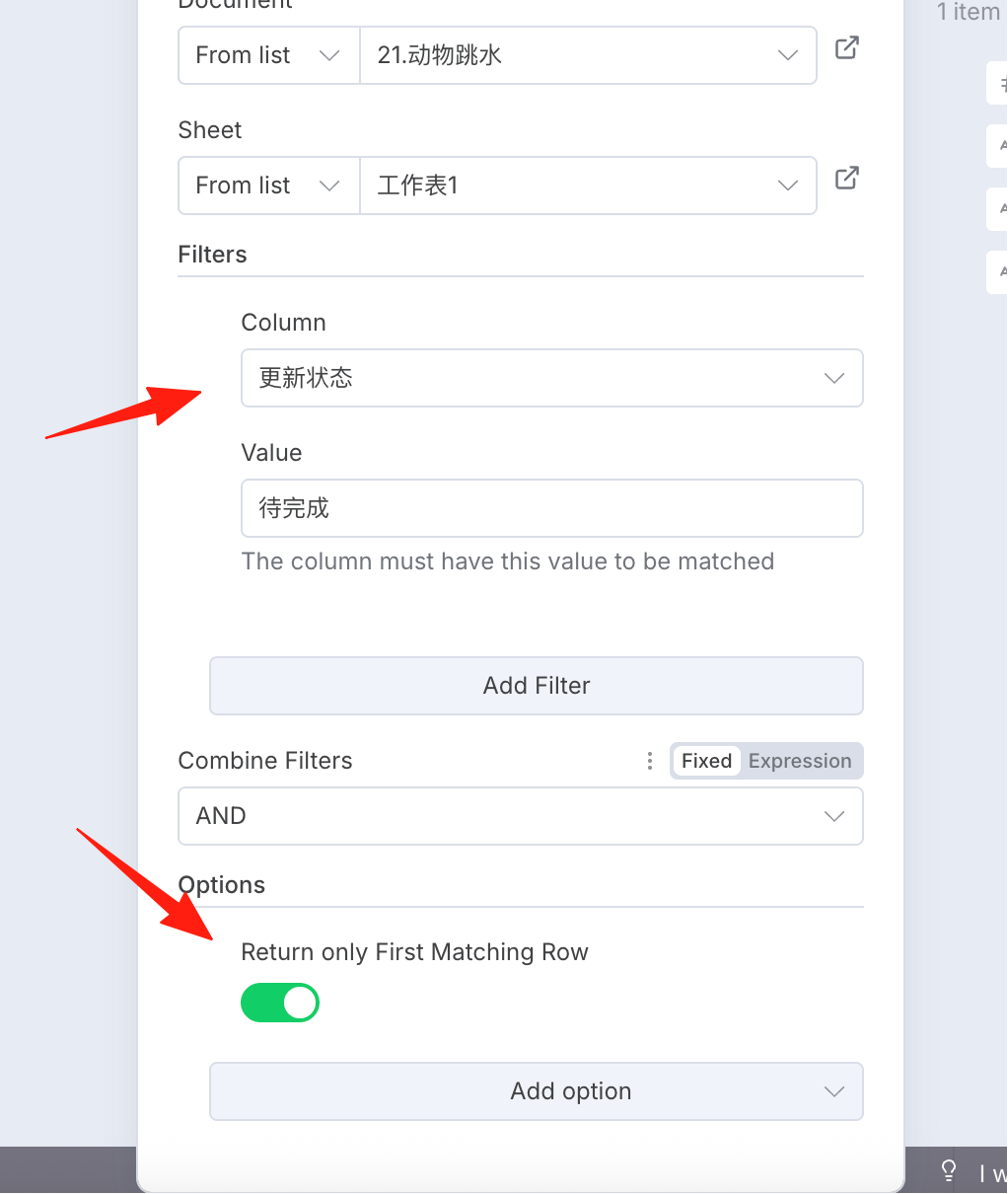Expand the Add option dropdown
1008x1194 pixels.
[x=537, y=1091]
